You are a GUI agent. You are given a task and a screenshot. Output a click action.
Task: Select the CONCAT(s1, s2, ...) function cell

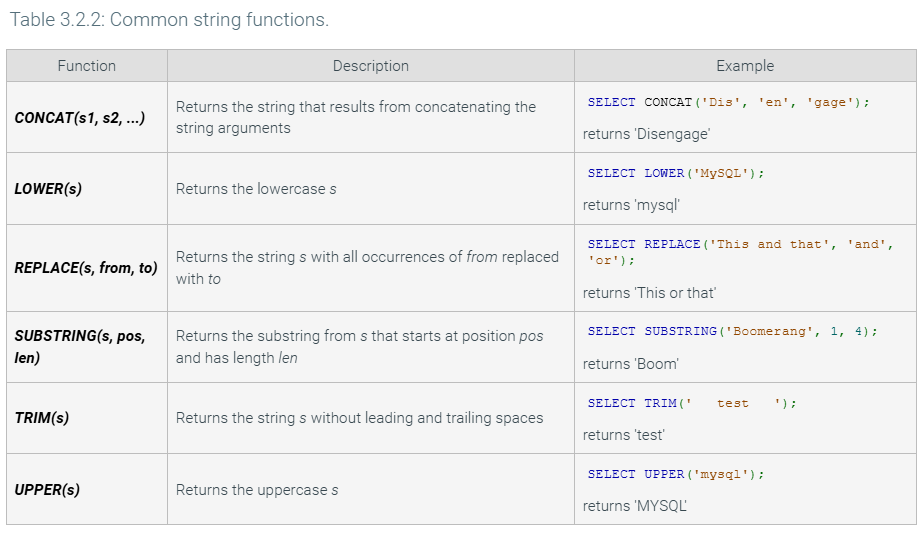pyautogui.click(x=80, y=117)
